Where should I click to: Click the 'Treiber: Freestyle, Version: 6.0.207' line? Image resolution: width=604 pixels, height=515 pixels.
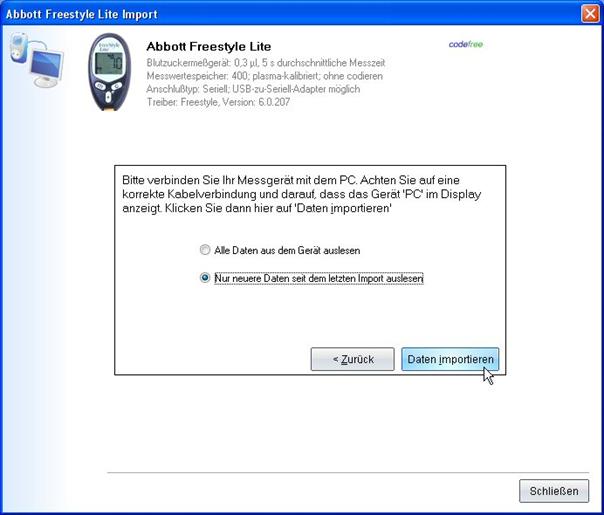pos(218,102)
